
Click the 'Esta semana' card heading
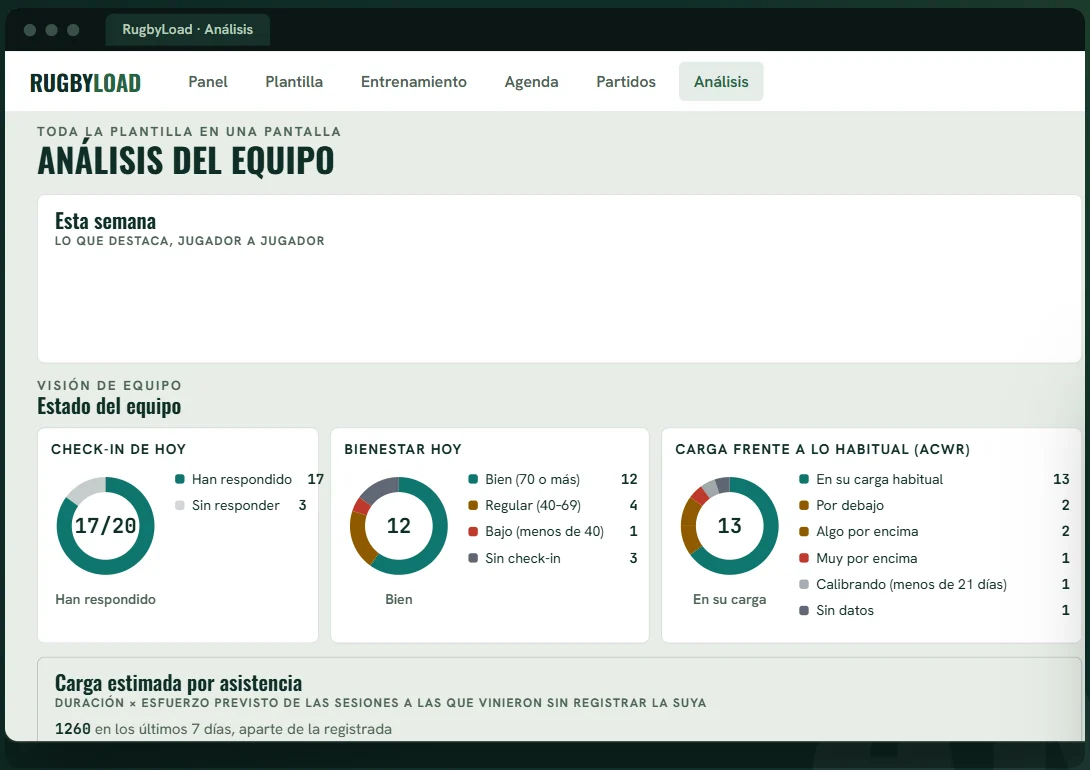click(106, 221)
